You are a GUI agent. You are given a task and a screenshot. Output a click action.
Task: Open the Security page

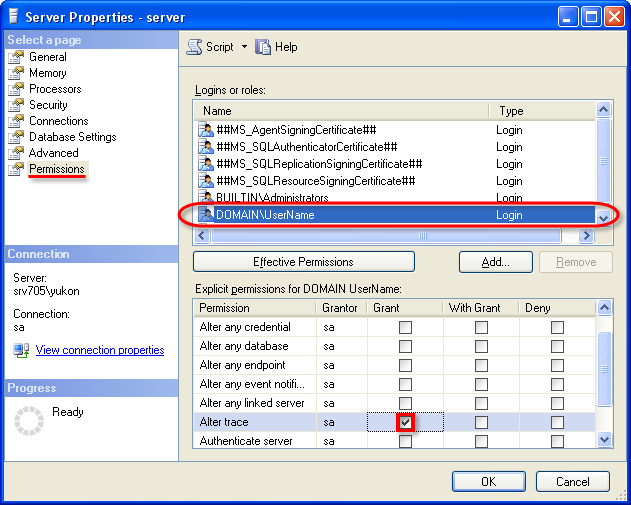(x=48, y=105)
